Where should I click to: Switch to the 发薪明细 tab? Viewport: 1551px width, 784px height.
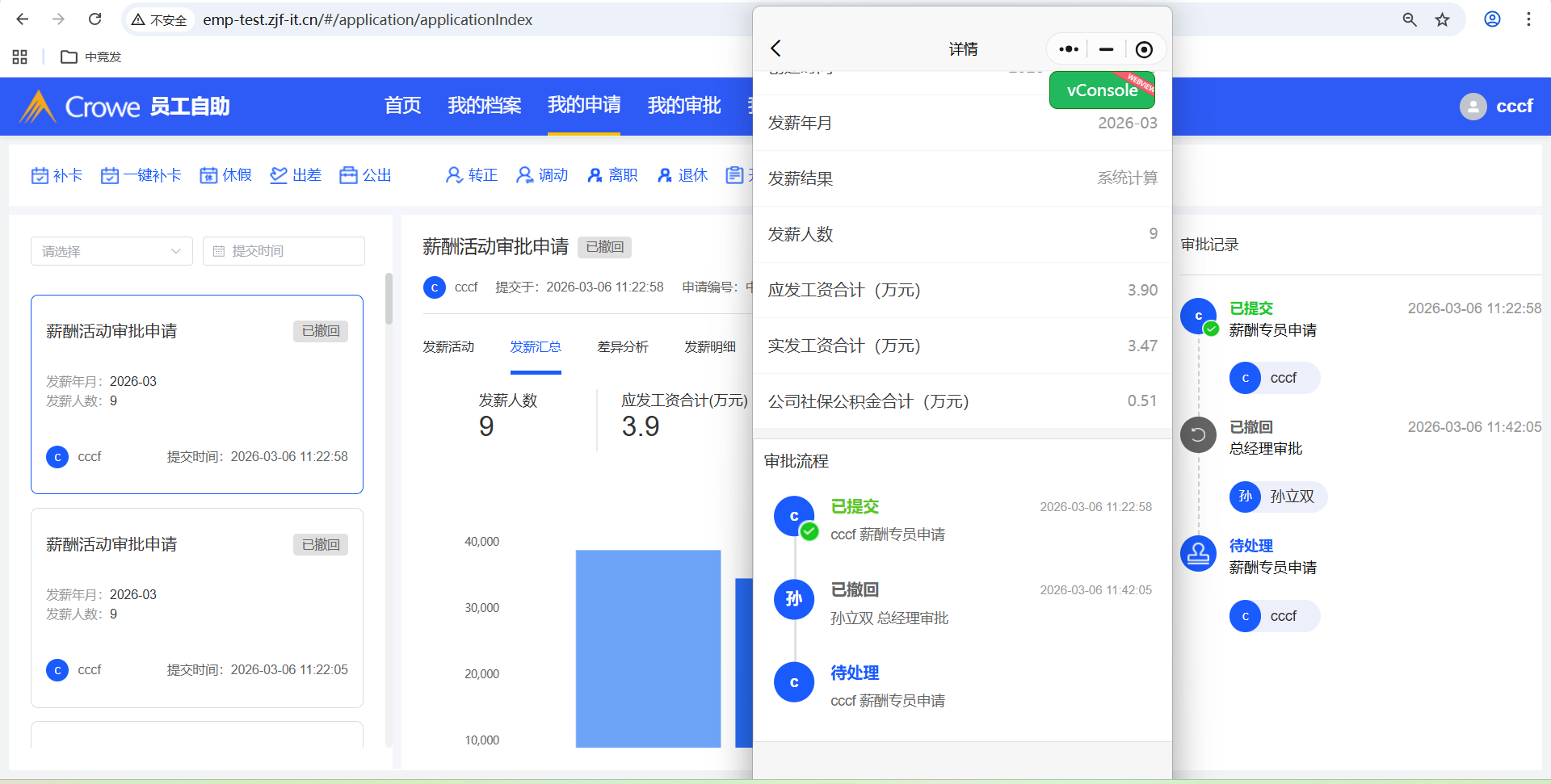[x=709, y=347]
